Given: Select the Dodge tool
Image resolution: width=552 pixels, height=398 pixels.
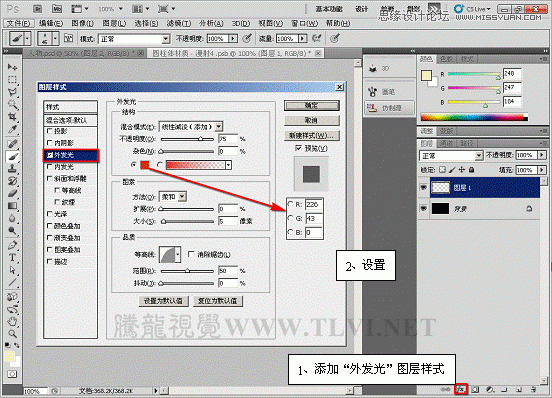Looking at the screenshot, I should pos(12,231).
